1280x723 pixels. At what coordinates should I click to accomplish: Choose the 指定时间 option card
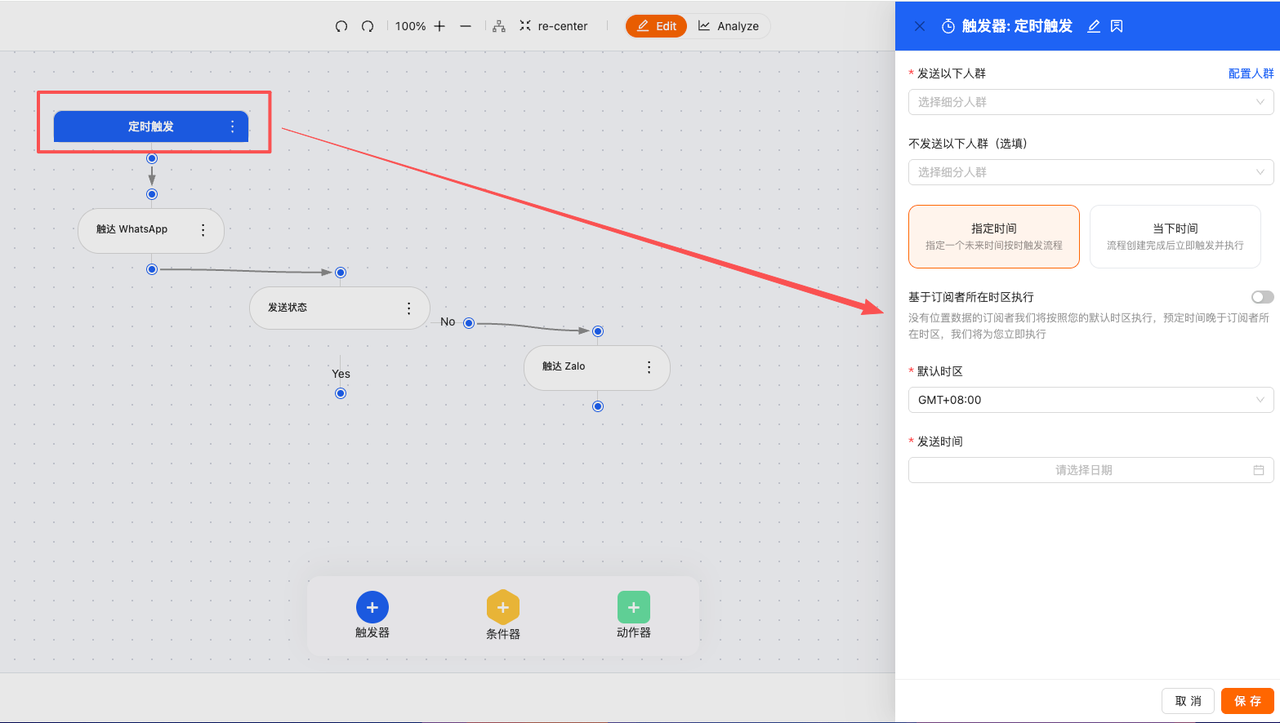(x=994, y=236)
